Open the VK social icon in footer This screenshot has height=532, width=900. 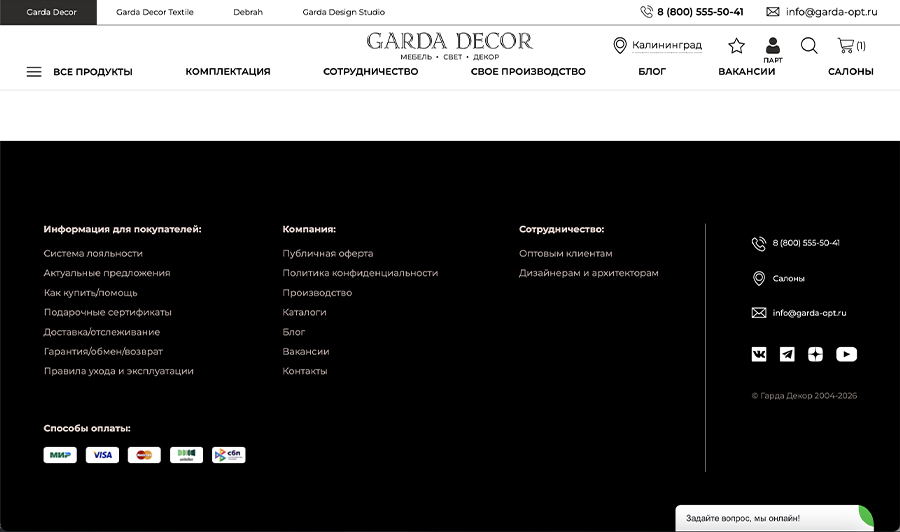click(759, 354)
